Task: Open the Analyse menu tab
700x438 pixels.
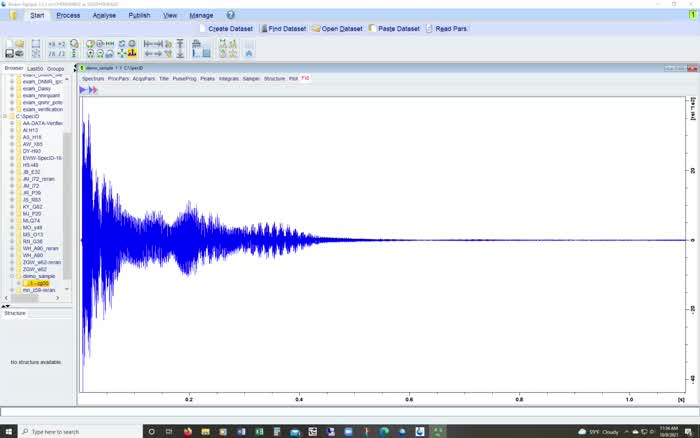Action: point(104,15)
